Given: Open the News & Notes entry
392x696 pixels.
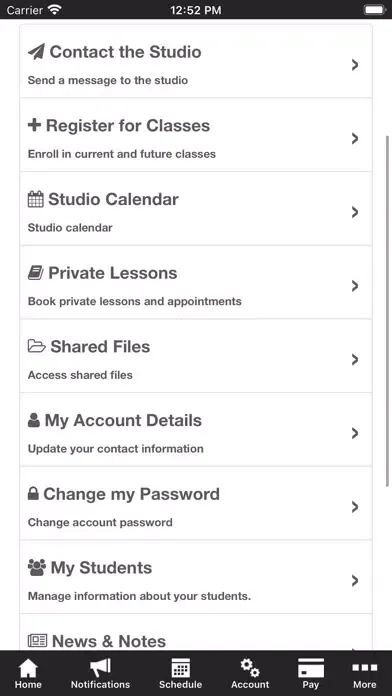Looking at the screenshot, I should [x=196, y=633].
